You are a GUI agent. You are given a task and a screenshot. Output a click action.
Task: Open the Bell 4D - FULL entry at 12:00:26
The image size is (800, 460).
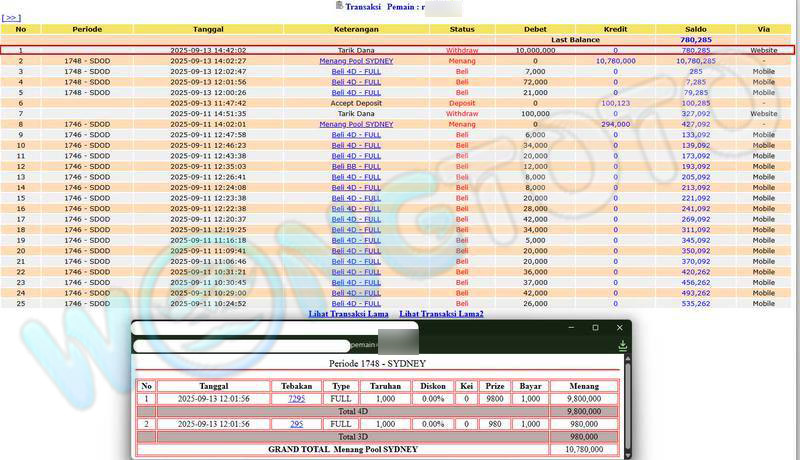coord(356,93)
